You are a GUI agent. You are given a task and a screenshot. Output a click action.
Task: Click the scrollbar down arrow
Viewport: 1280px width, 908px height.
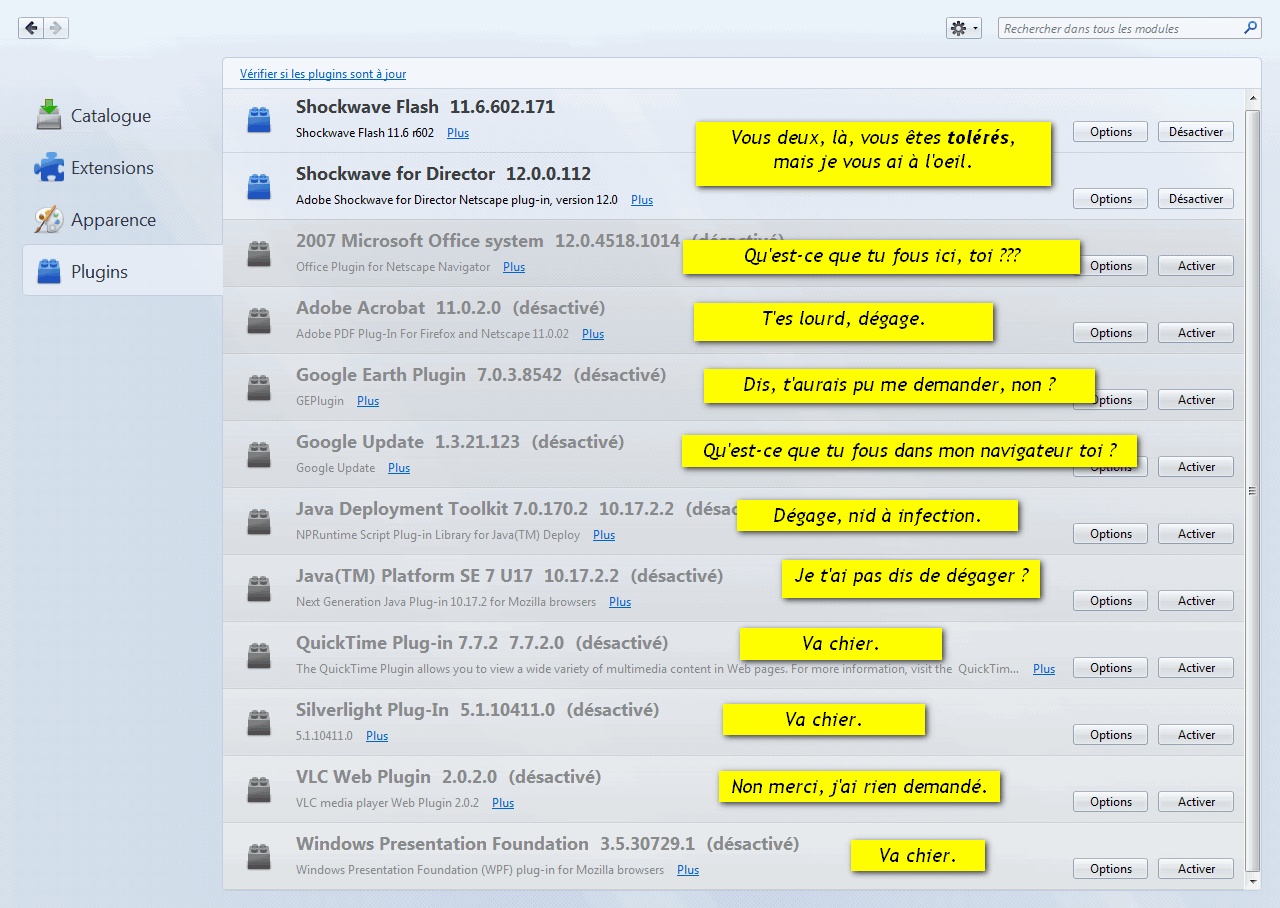[x=1253, y=882]
